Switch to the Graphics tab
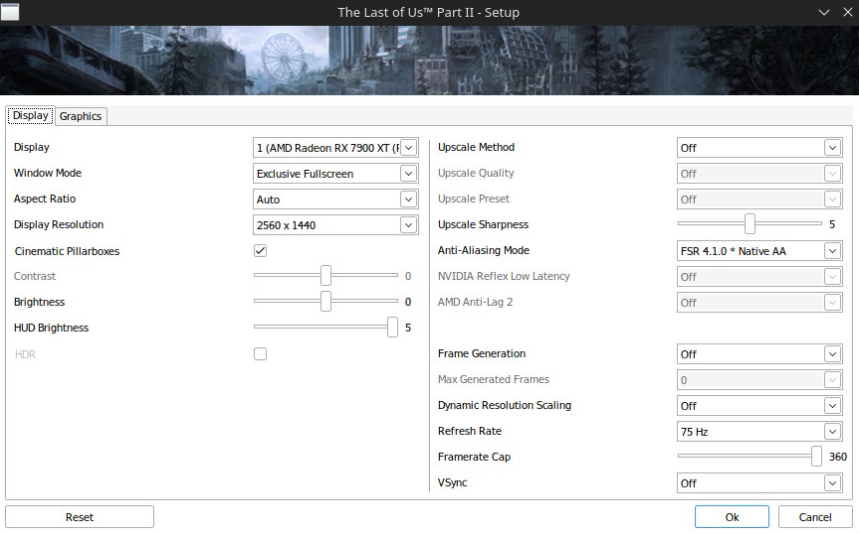Viewport: 859px width, 534px height. 81,116
